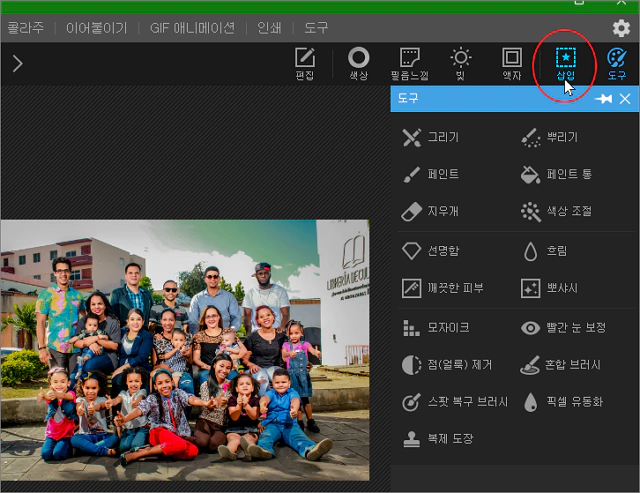Viewport: 640px width, 493px height.
Task: Select the 색상 조절 tool
Action: (556, 211)
